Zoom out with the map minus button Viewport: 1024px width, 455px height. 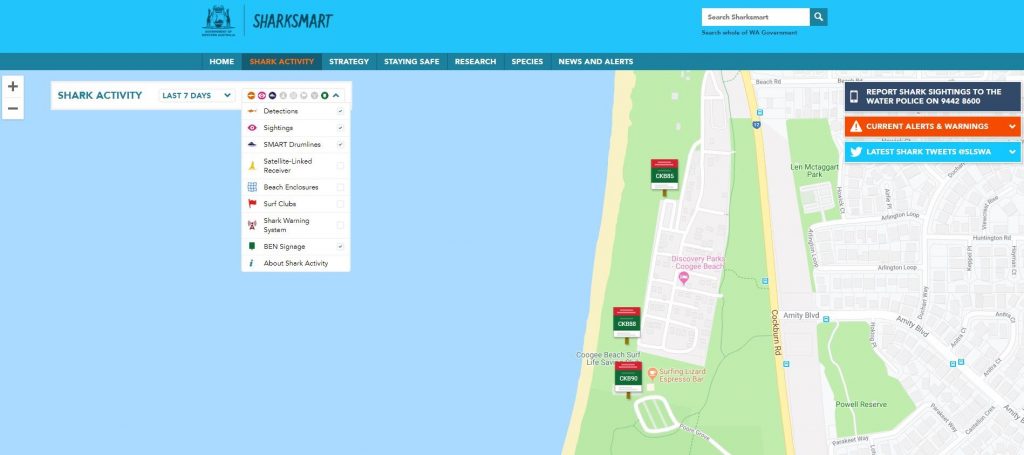[13, 108]
